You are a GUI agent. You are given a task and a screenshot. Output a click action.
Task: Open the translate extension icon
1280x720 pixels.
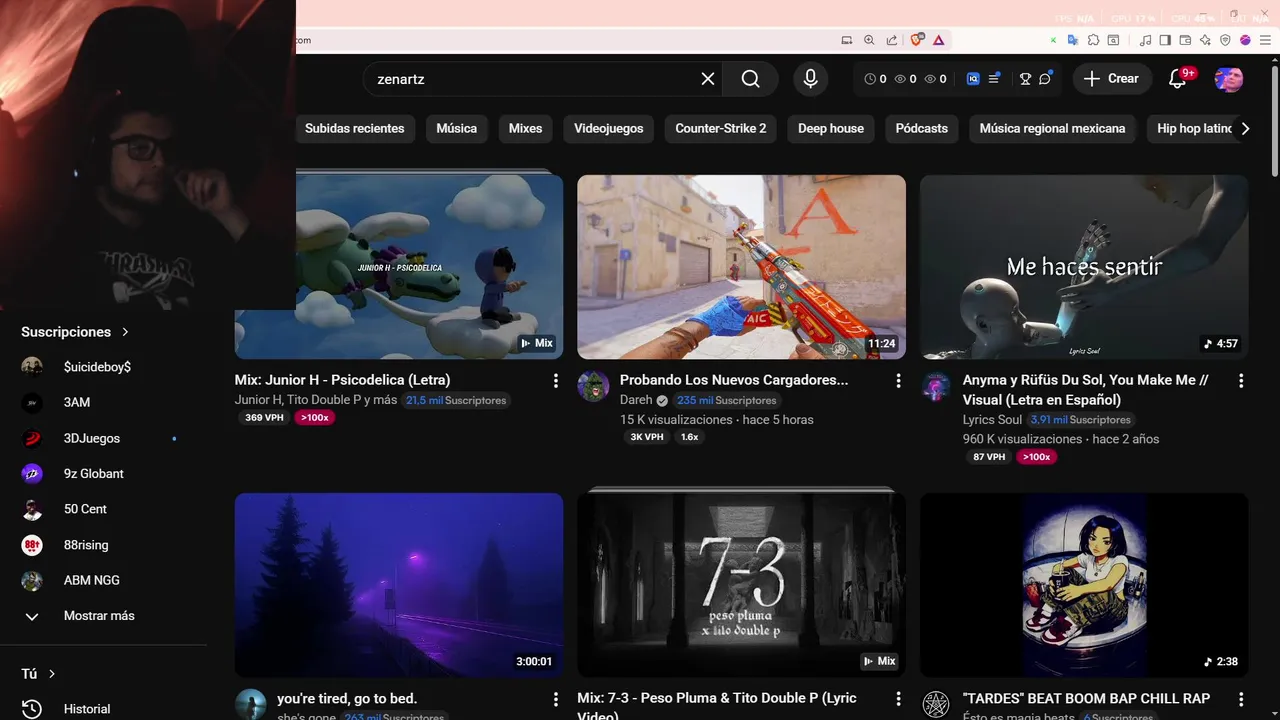pos(1073,40)
